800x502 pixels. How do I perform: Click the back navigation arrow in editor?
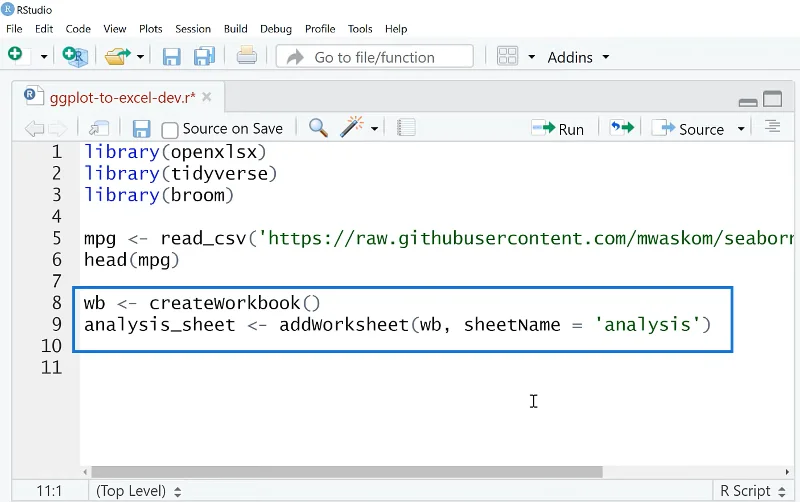pos(34,129)
